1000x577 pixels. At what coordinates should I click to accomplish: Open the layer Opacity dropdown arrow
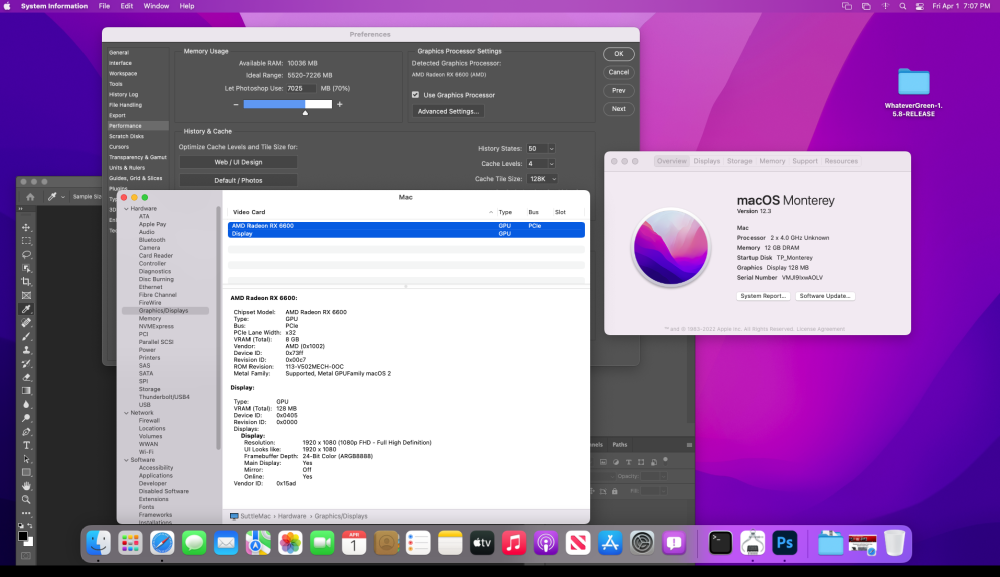pos(663,476)
